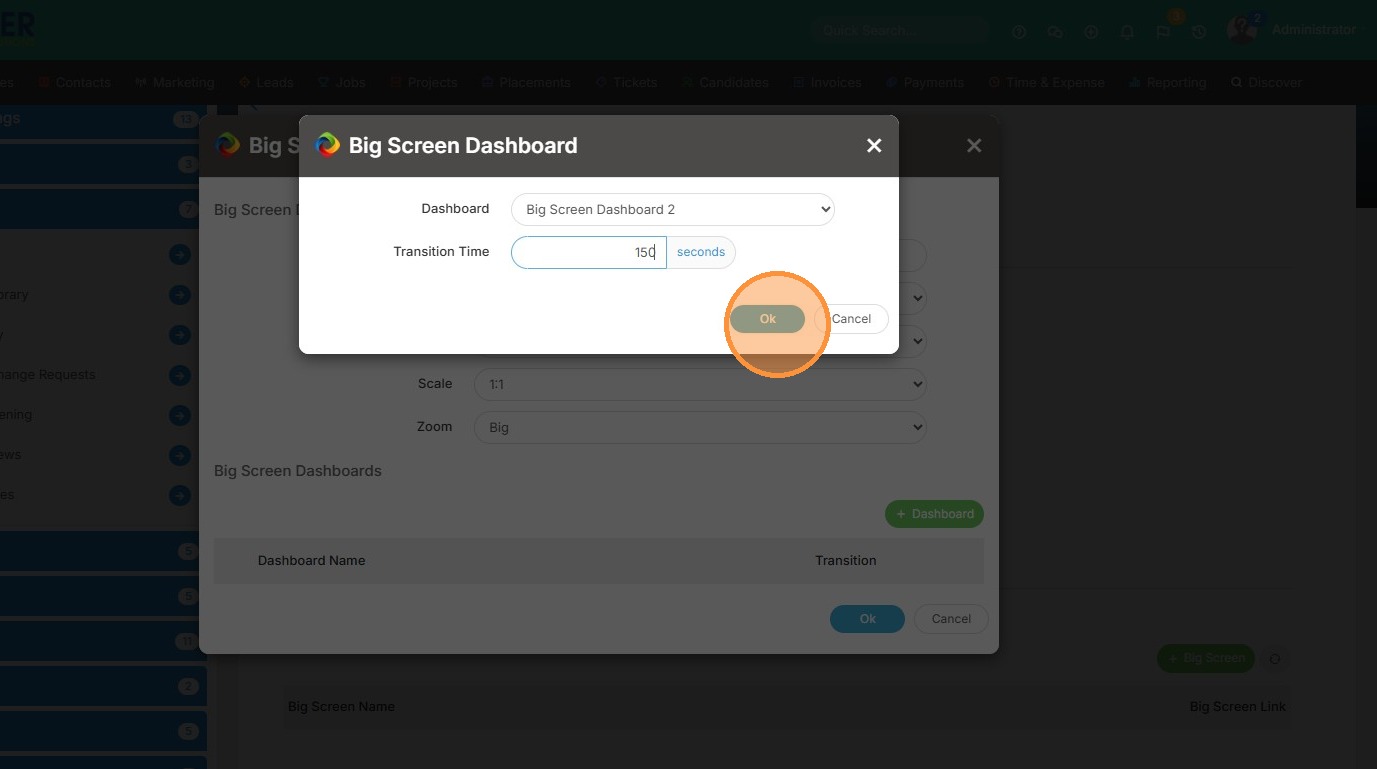Screen dimensions: 1377x769
Task: Click Cancel in the front Big Screen Dashboard dialog
Action: (851, 319)
